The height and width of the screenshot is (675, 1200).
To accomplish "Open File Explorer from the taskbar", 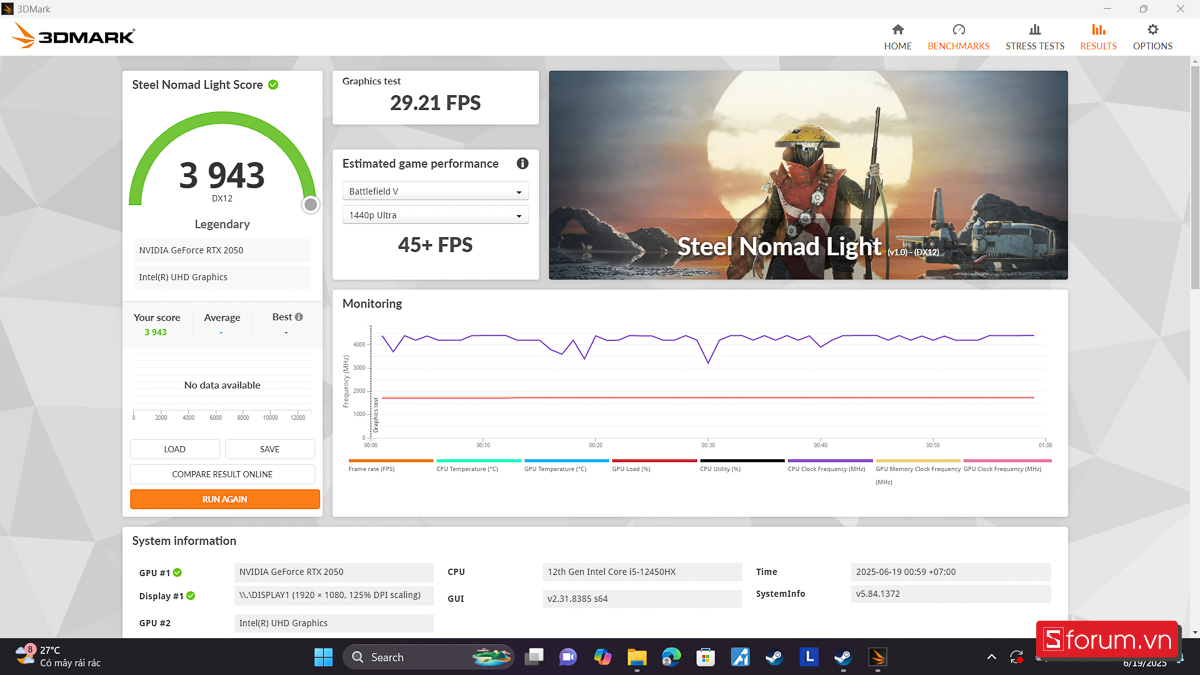I will (637, 657).
